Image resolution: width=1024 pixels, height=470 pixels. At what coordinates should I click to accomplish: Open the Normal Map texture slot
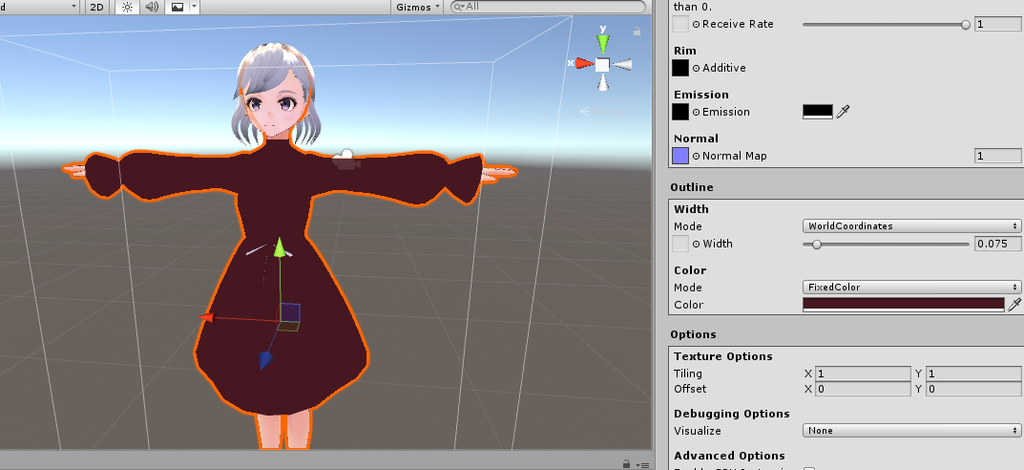(x=680, y=156)
